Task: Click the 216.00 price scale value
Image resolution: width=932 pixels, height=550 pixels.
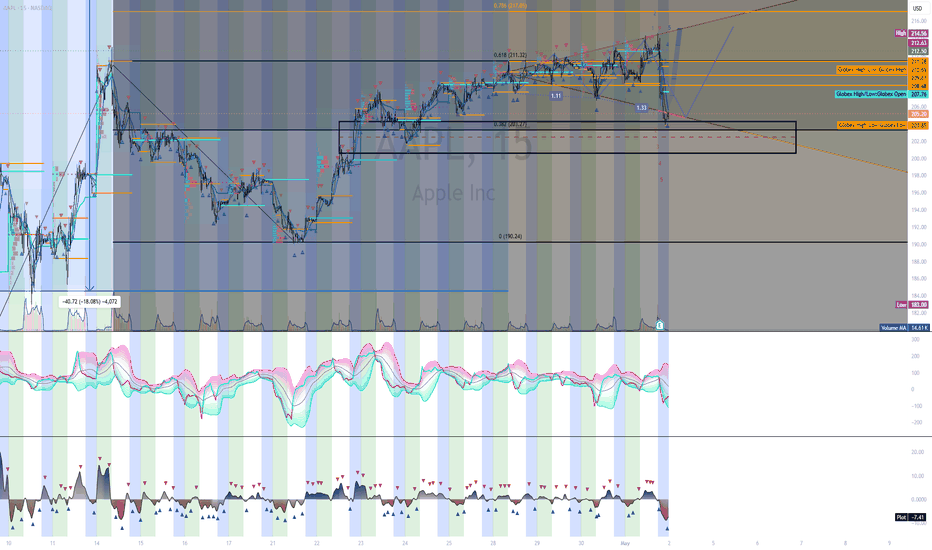Action: [918, 21]
